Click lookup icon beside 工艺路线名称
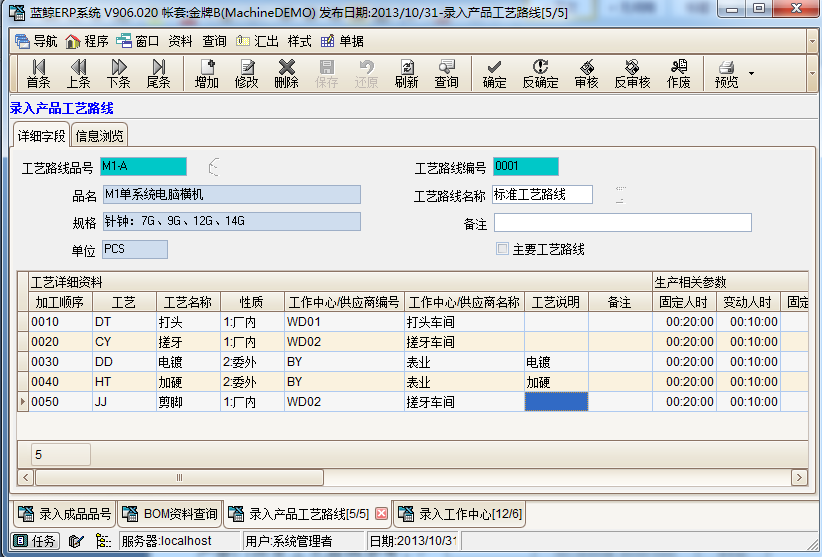The height and width of the screenshot is (557, 822). pos(621,194)
